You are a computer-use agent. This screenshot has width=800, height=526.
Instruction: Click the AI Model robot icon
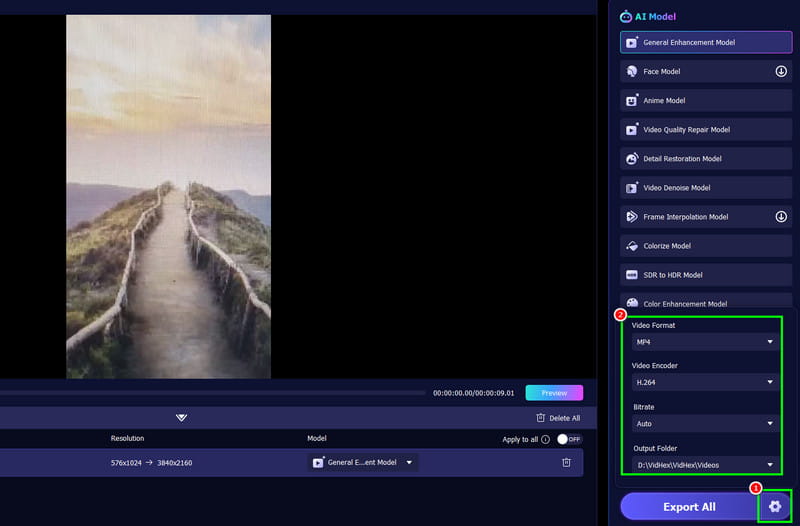pos(626,16)
